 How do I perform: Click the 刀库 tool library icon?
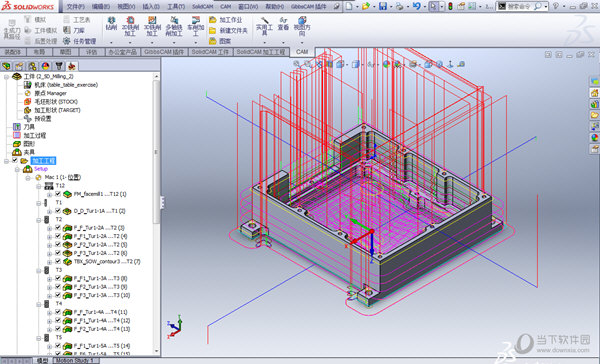click(x=67, y=30)
